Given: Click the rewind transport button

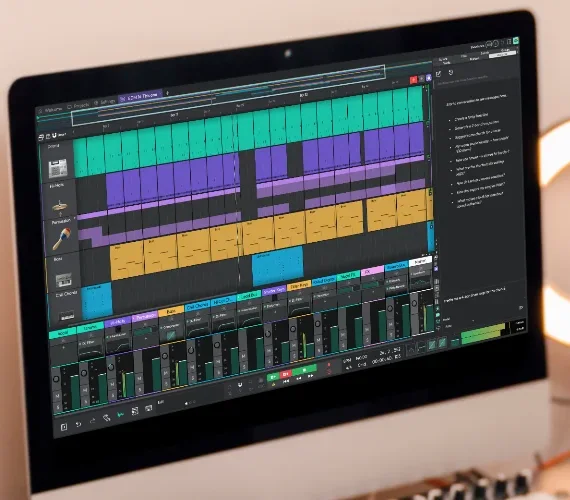Looking at the screenshot, I should (298, 379).
